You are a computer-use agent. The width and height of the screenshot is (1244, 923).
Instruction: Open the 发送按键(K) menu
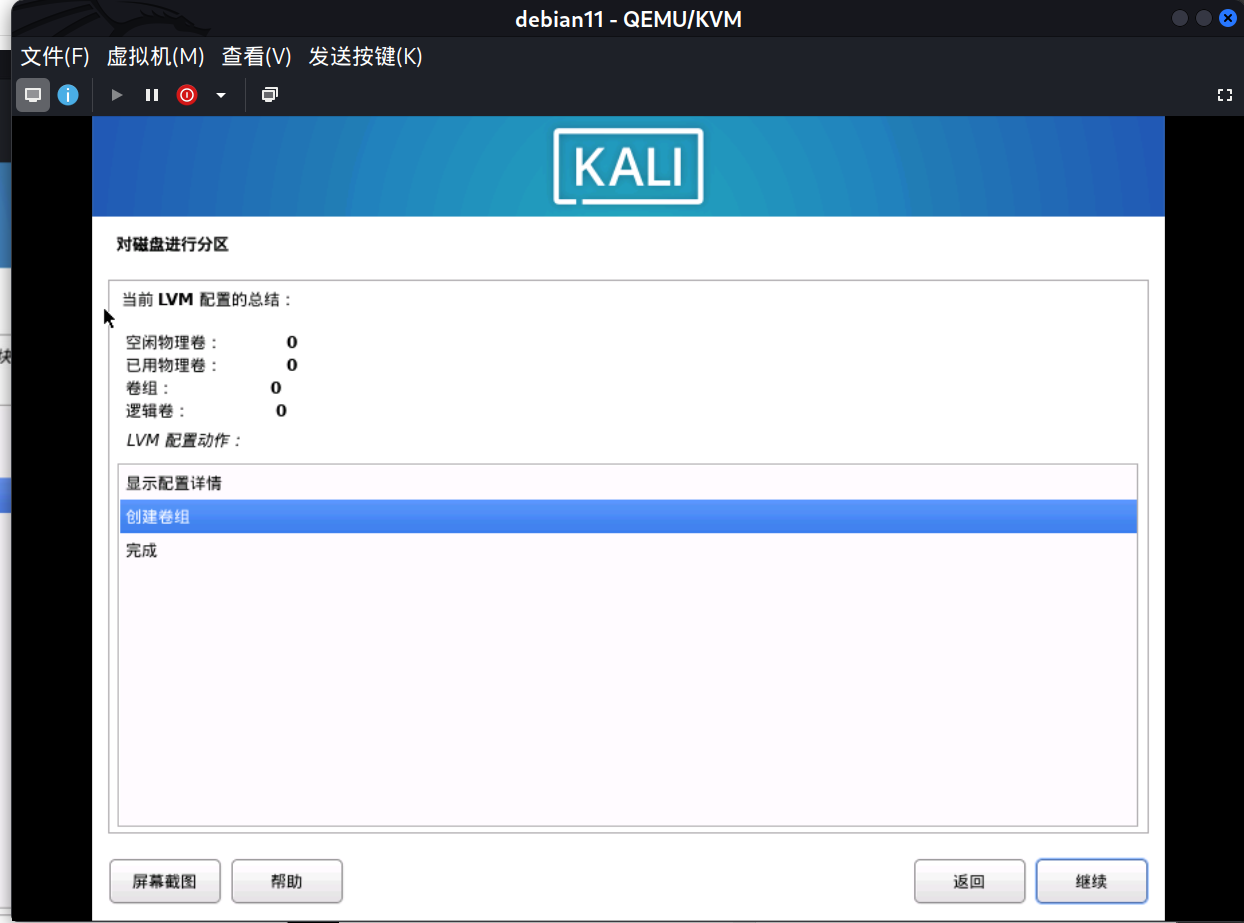[x=365, y=57]
